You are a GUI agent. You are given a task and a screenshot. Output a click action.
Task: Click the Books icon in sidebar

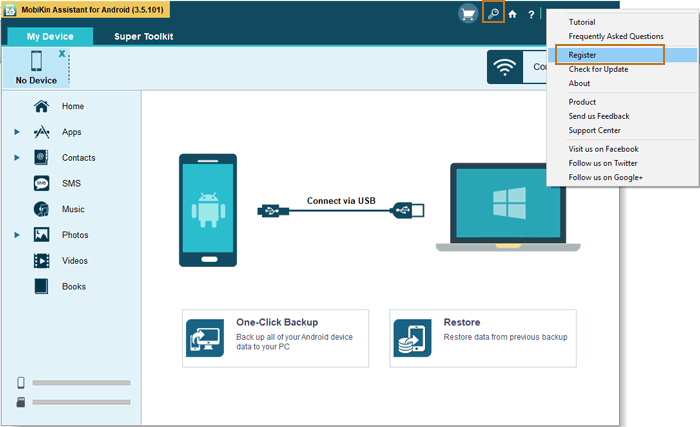coord(42,286)
